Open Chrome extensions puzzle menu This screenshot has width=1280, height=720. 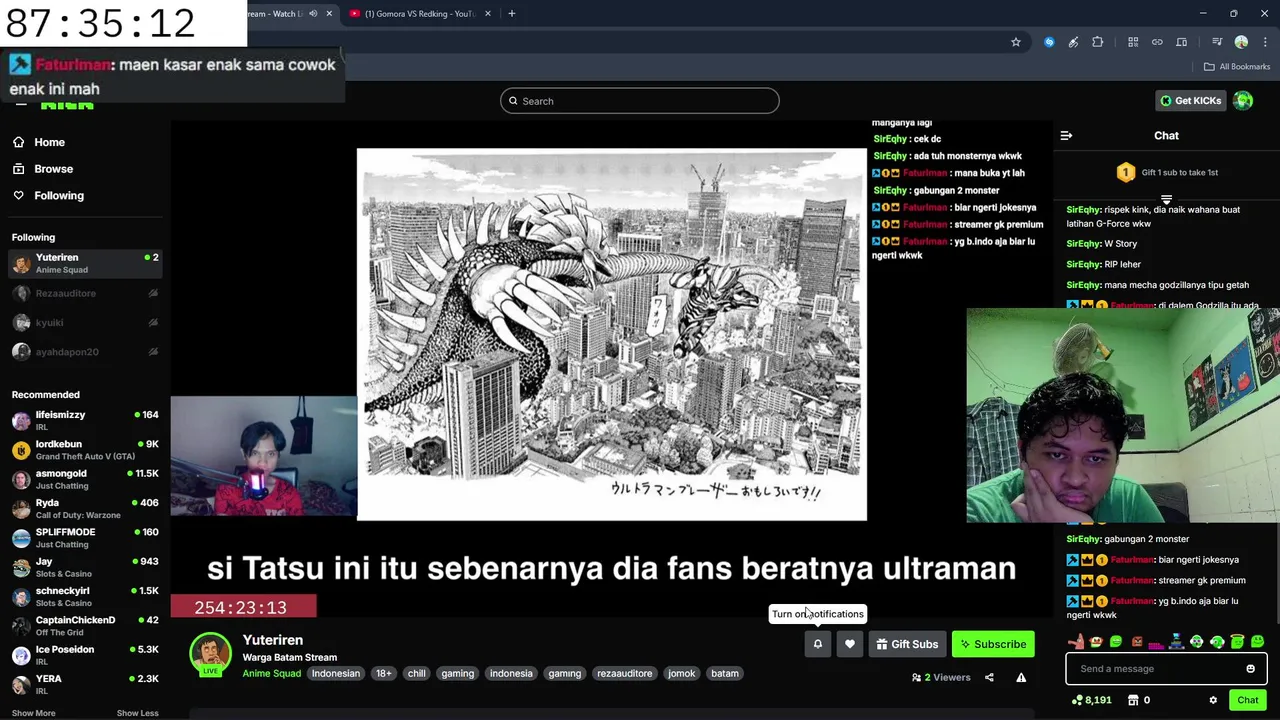1097,42
